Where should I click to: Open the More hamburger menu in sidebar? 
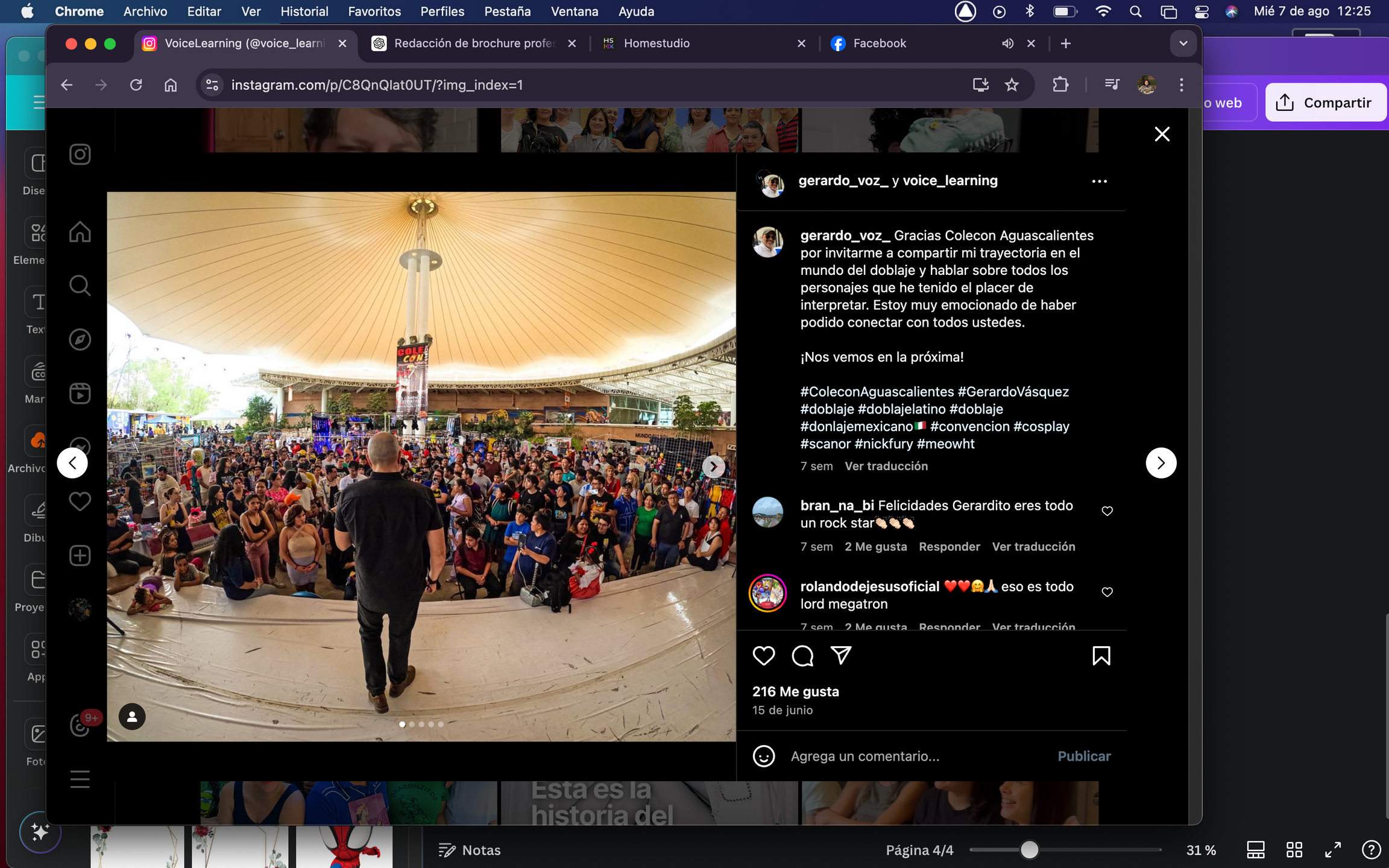tap(80, 779)
